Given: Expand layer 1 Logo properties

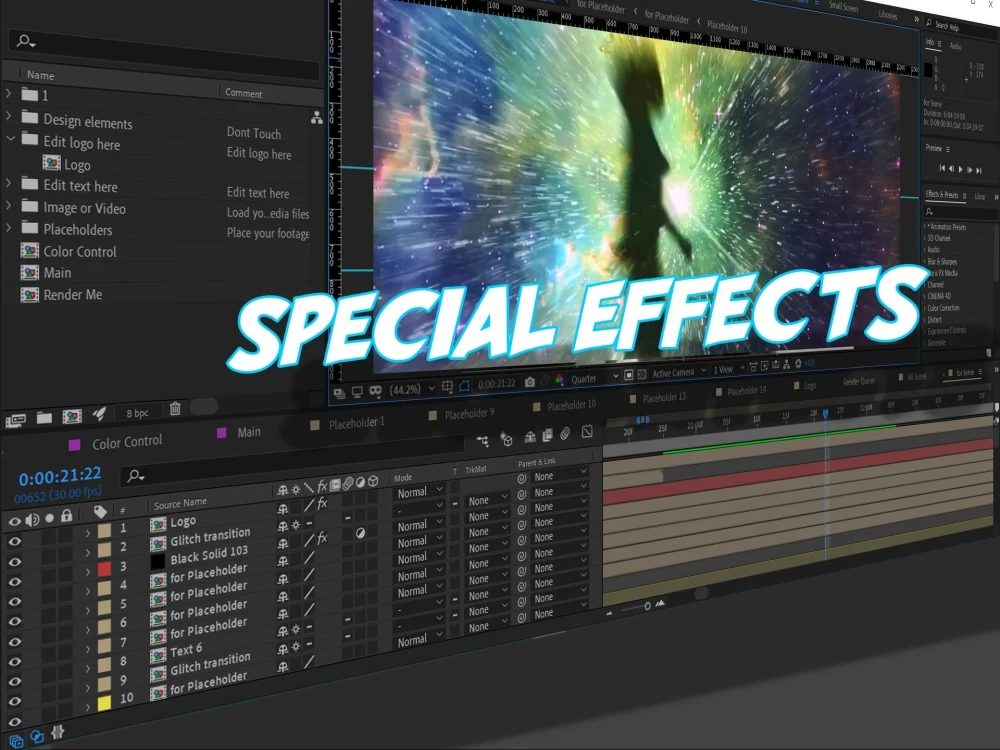Looking at the screenshot, I should coord(88,533).
